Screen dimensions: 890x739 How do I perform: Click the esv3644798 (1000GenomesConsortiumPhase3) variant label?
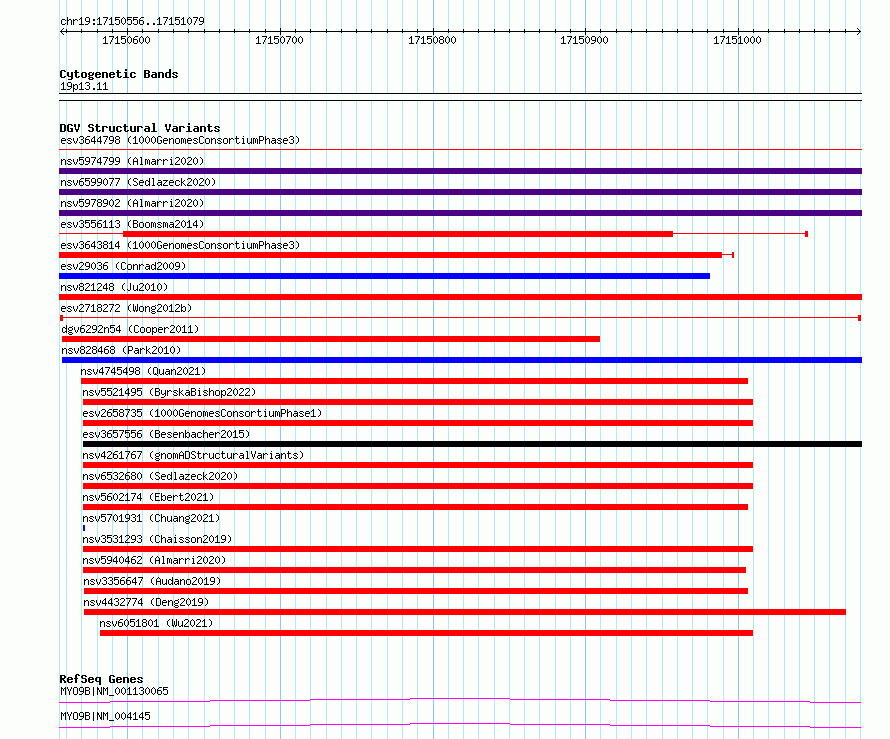point(180,140)
